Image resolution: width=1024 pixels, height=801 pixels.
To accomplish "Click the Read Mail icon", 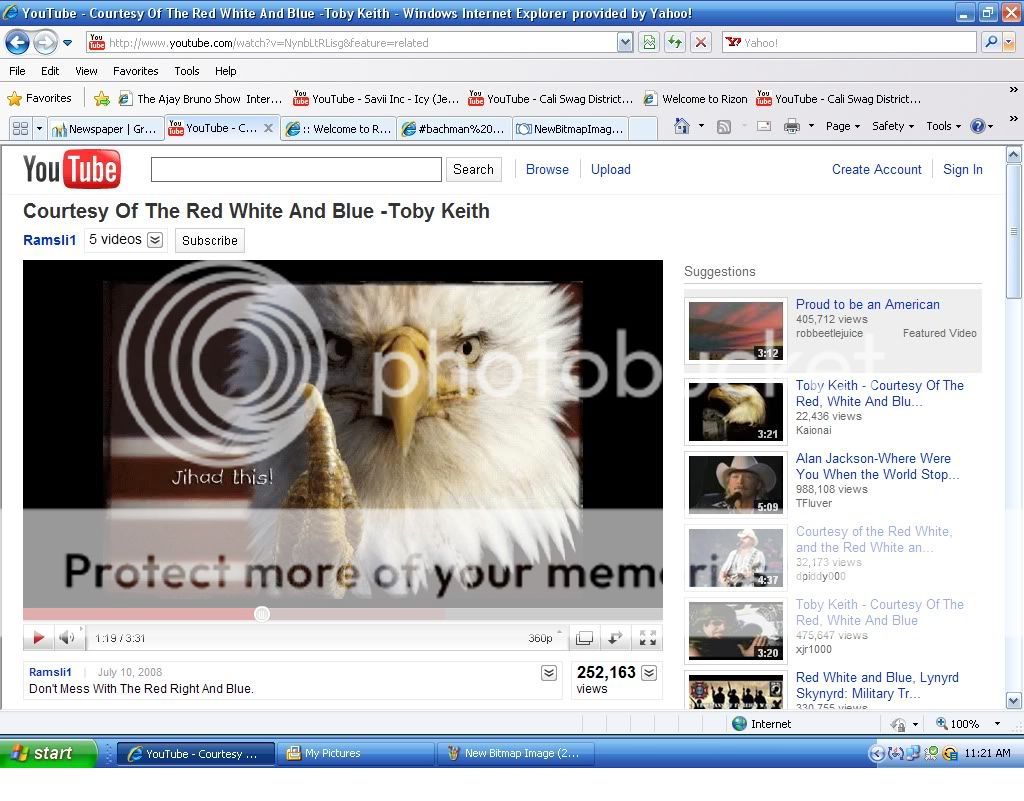I will (x=763, y=127).
